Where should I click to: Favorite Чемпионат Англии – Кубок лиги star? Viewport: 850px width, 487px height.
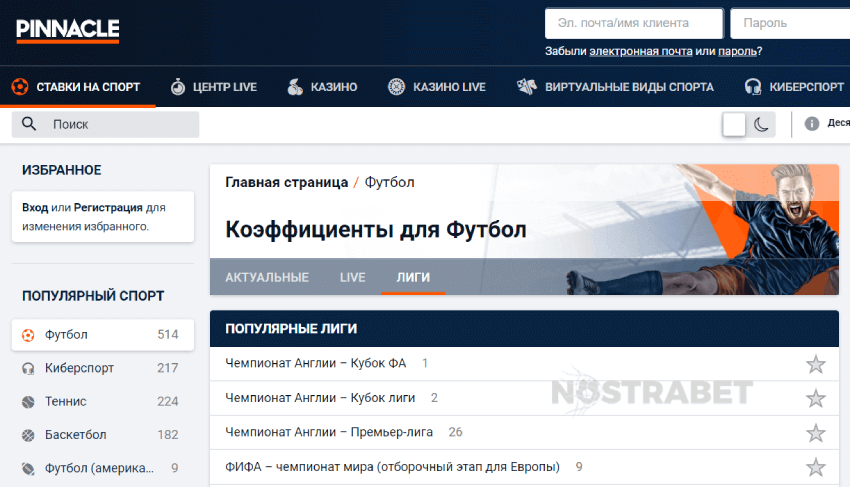815,399
